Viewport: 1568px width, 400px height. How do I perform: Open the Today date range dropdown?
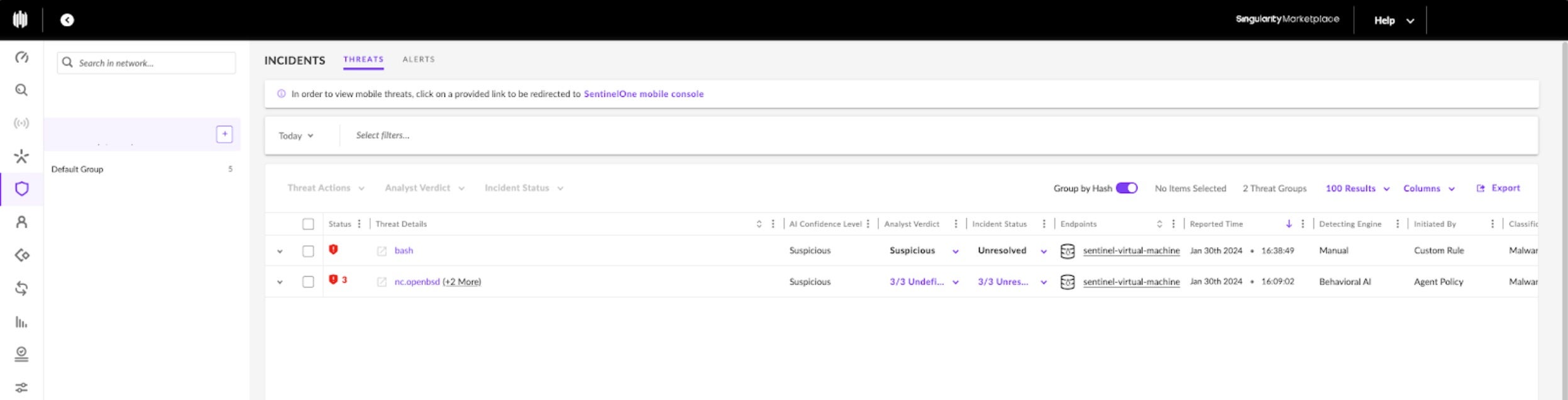pyautogui.click(x=295, y=136)
